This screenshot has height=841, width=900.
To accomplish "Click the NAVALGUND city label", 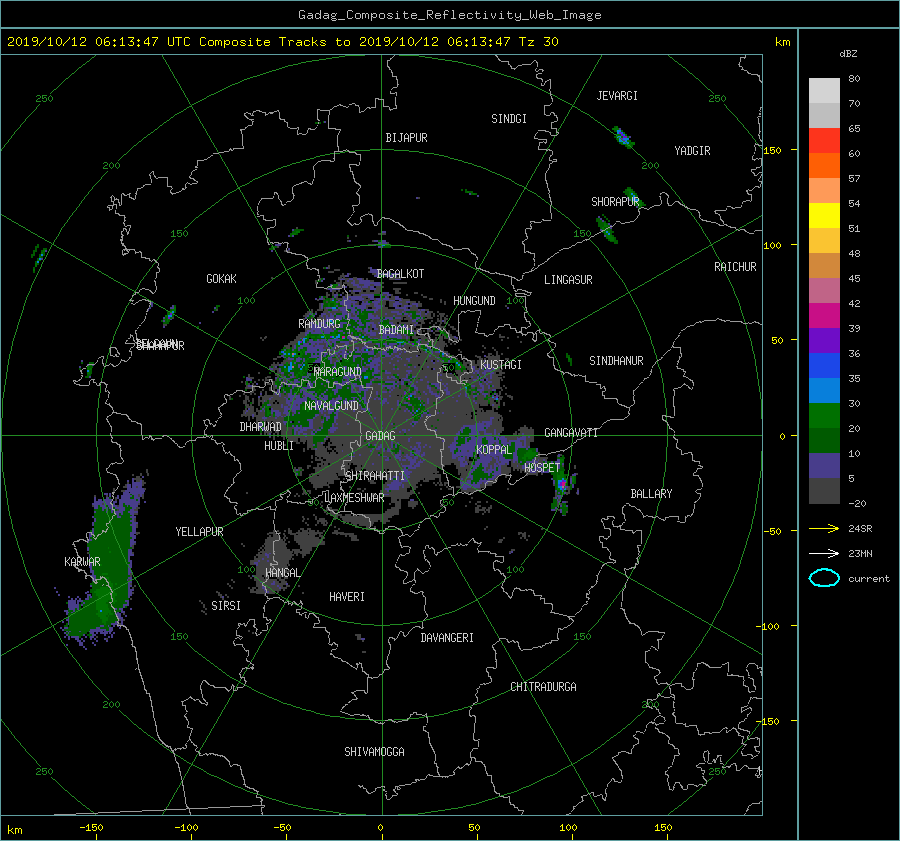I will click(x=331, y=406).
